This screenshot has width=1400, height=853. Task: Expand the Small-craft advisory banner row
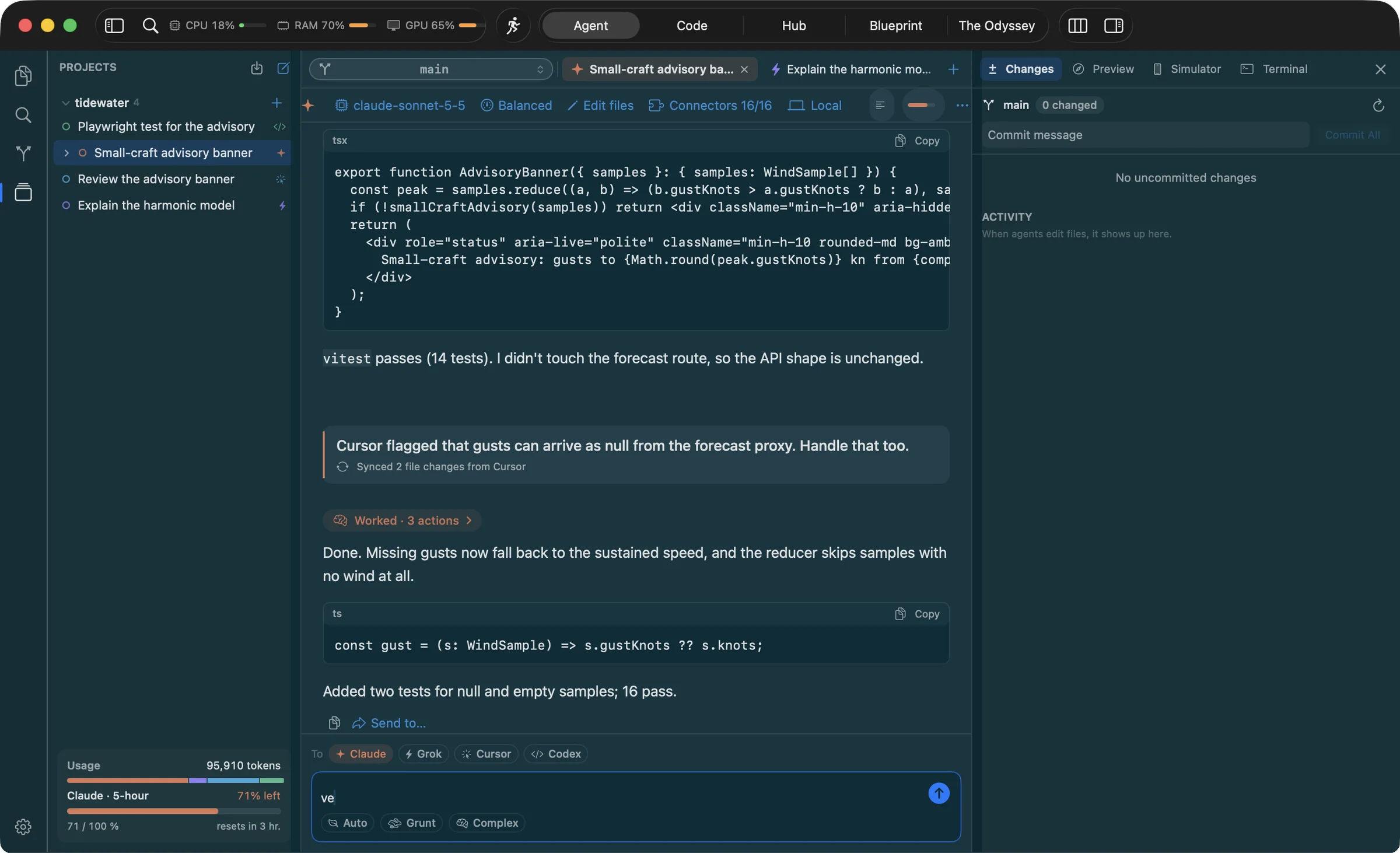tap(66, 153)
